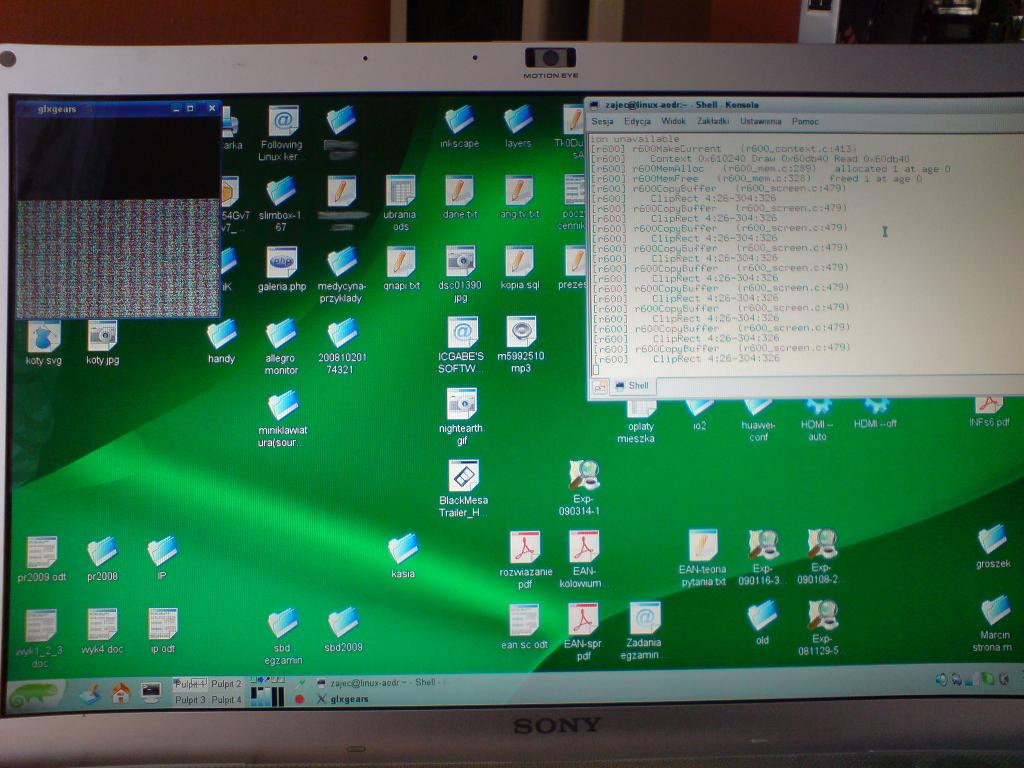Switch to Pulpit 4 virtual desktop

click(226, 699)
